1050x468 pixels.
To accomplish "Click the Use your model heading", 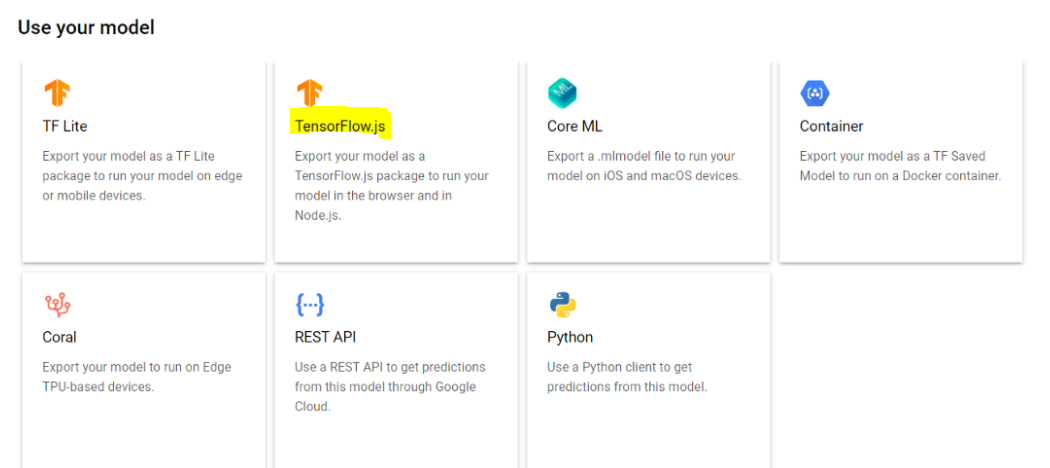I will [x=86, y=28].
